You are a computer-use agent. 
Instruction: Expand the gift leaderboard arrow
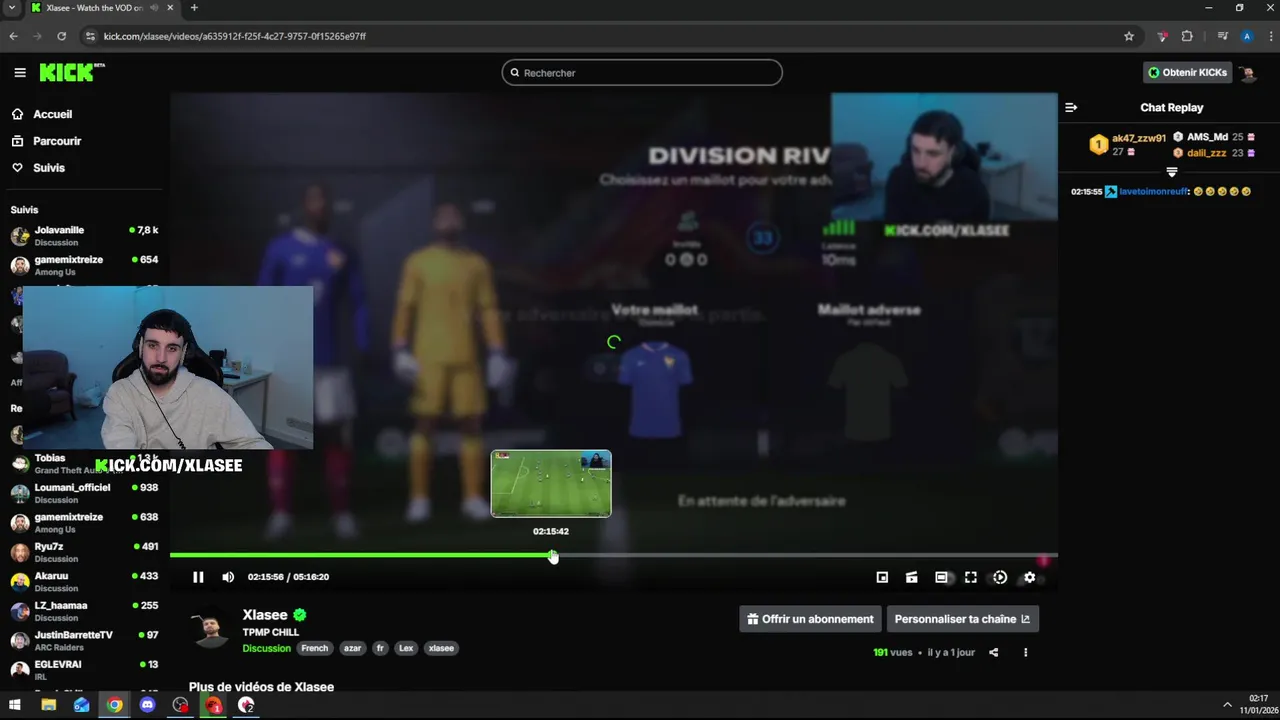[1172, 172]
